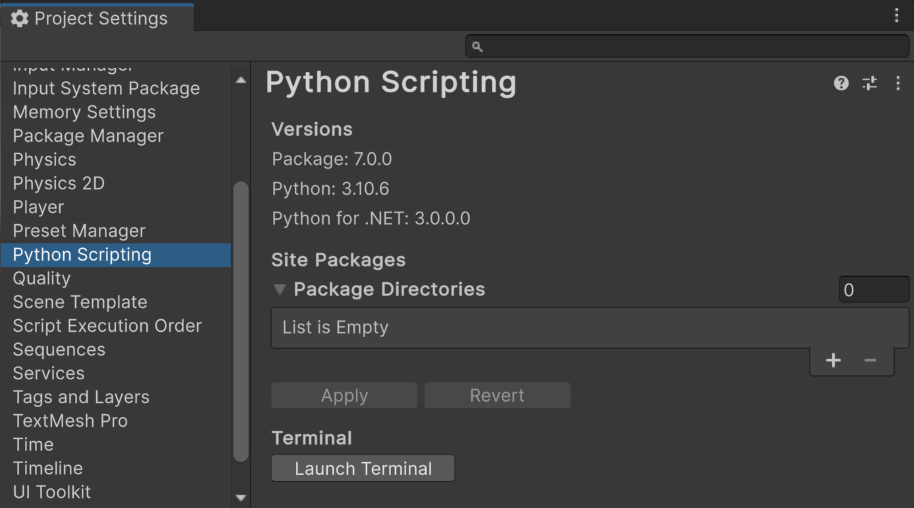The height and width of the screenshot is (508, 914).
Task: Open TextMesh Pro settings
Action: 115,421
